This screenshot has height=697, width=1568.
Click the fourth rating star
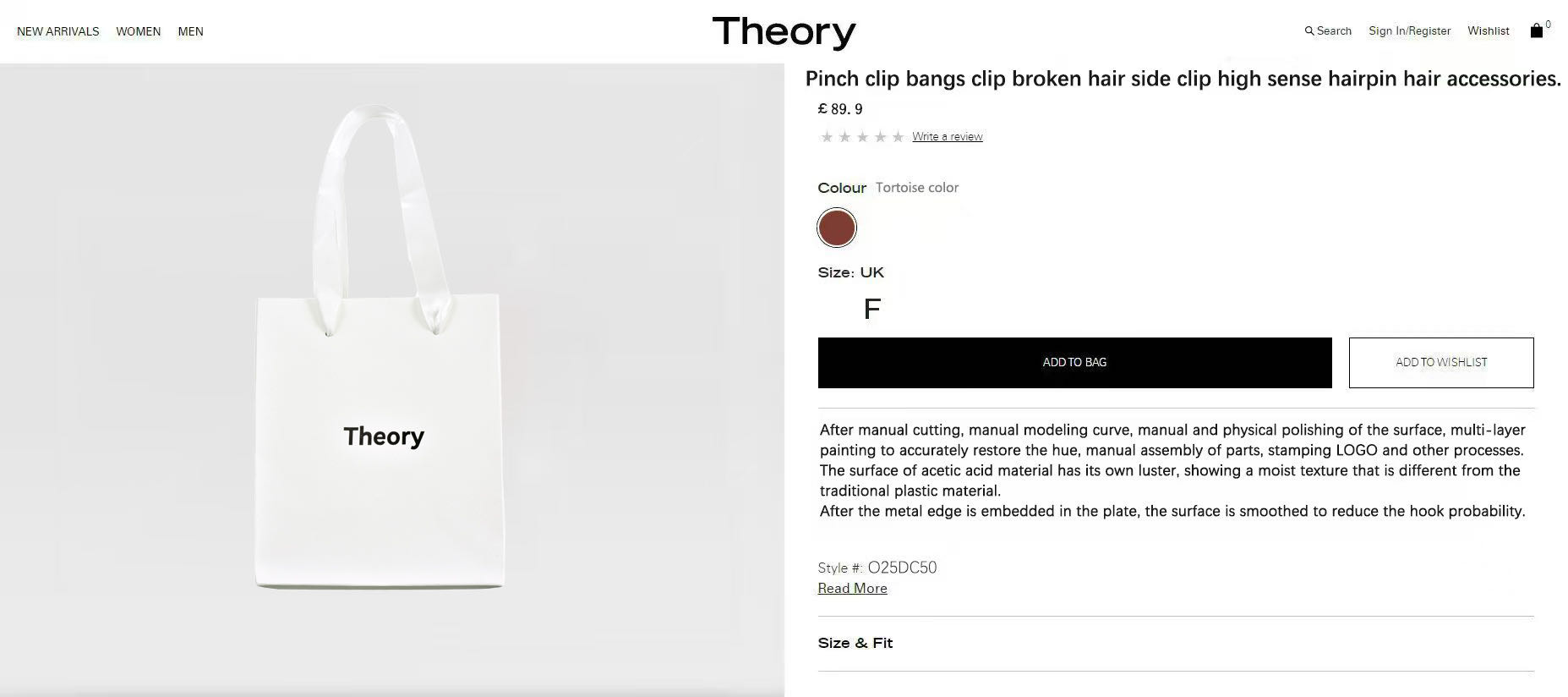click(880, 137)
